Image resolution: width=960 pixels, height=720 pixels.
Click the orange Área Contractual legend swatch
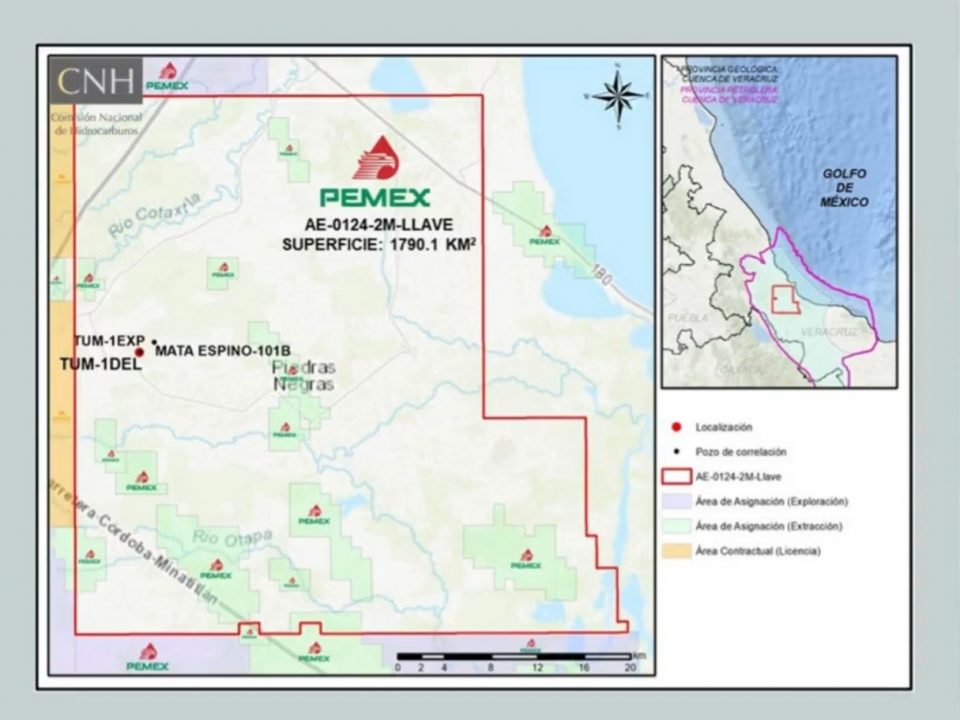click(677, 551)
